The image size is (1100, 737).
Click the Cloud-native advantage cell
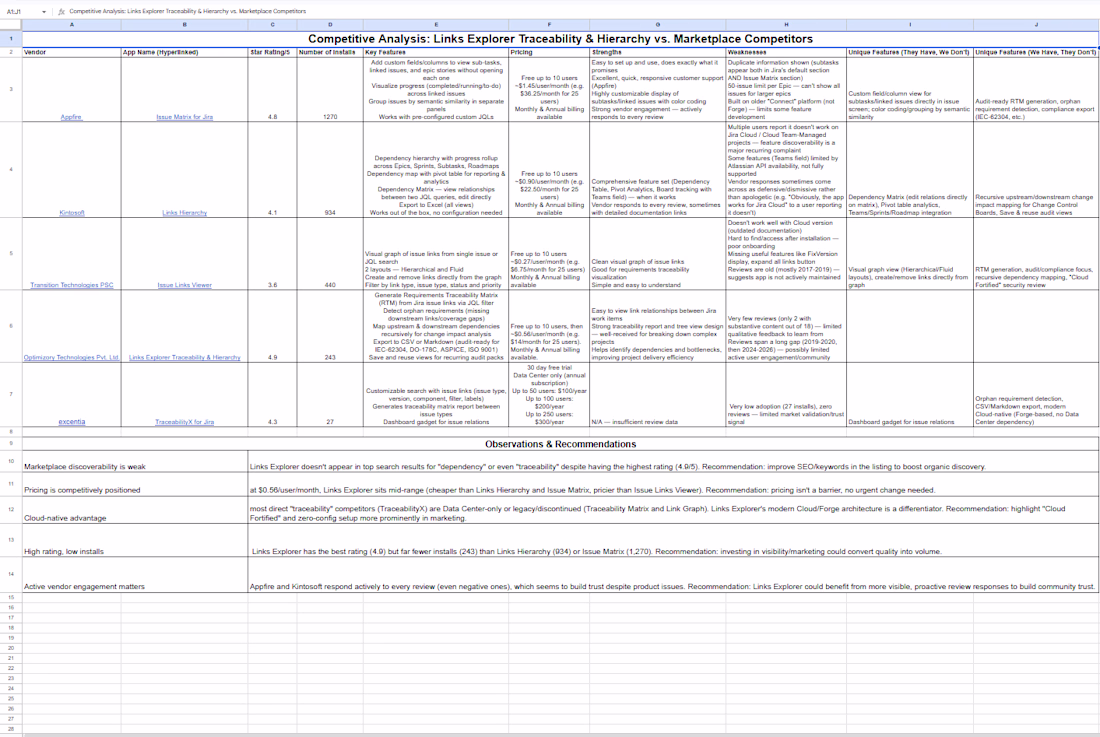click(x=135, y=510)
